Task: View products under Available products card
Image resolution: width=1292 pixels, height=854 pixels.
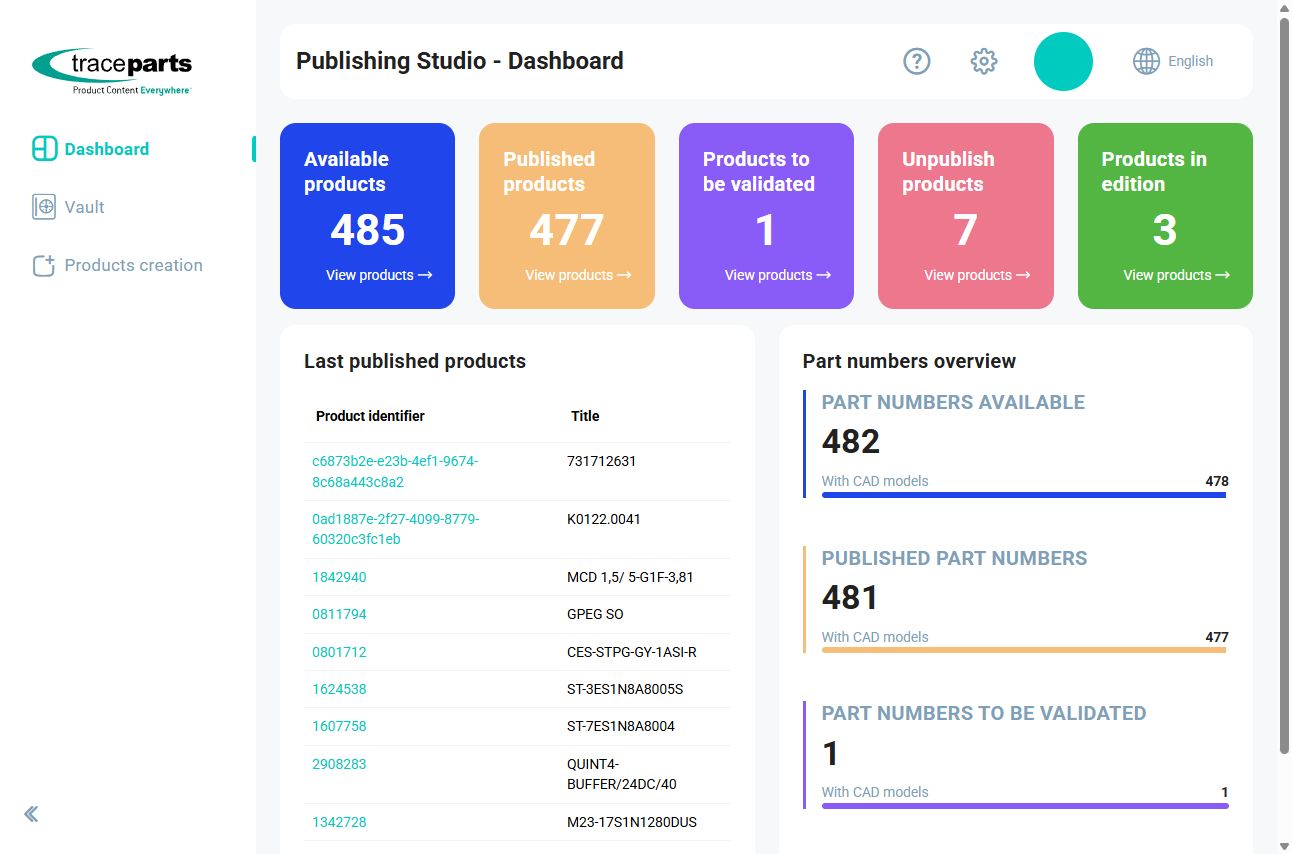Action: click(379, 275)
